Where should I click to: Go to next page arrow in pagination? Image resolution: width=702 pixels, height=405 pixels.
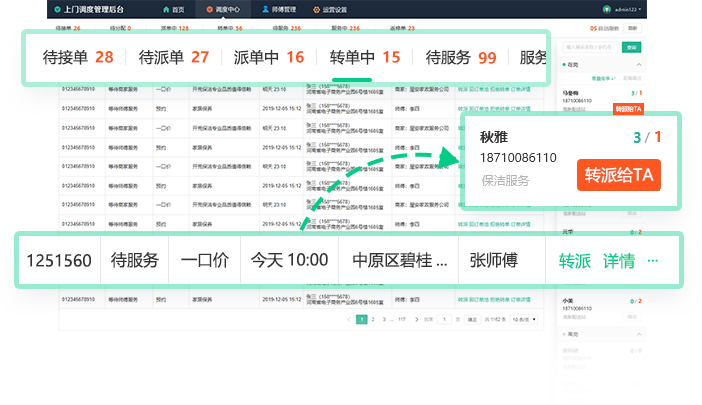415,319
